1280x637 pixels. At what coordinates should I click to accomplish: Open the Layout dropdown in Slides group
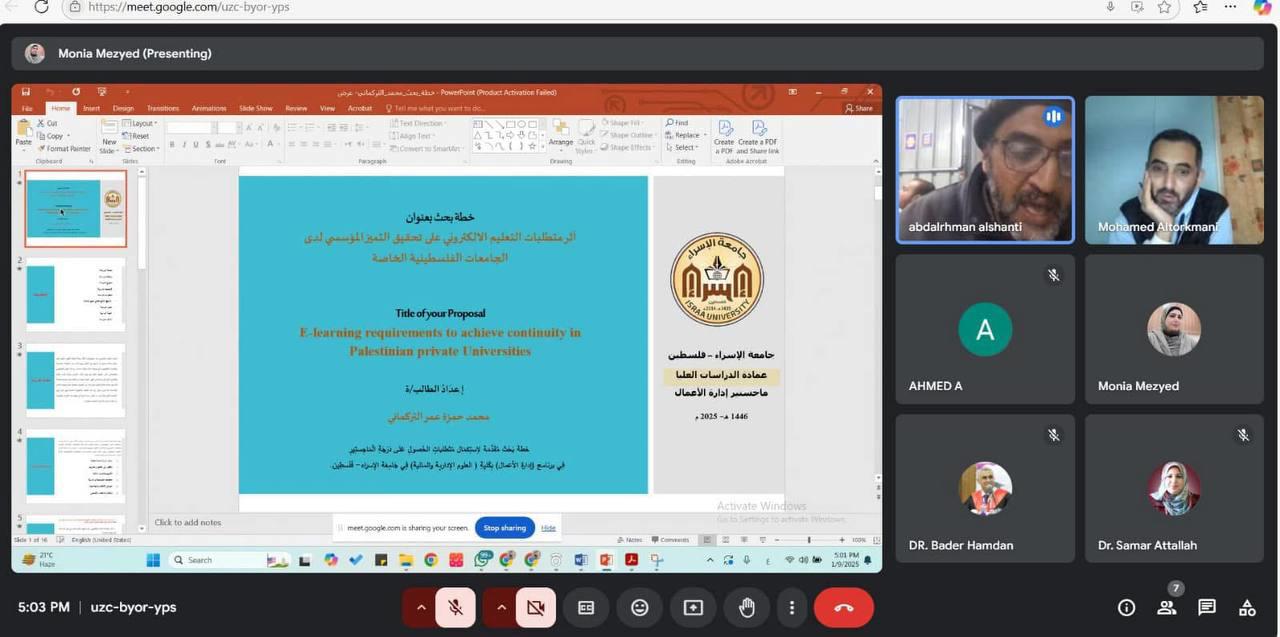click(x=140, y=124)
